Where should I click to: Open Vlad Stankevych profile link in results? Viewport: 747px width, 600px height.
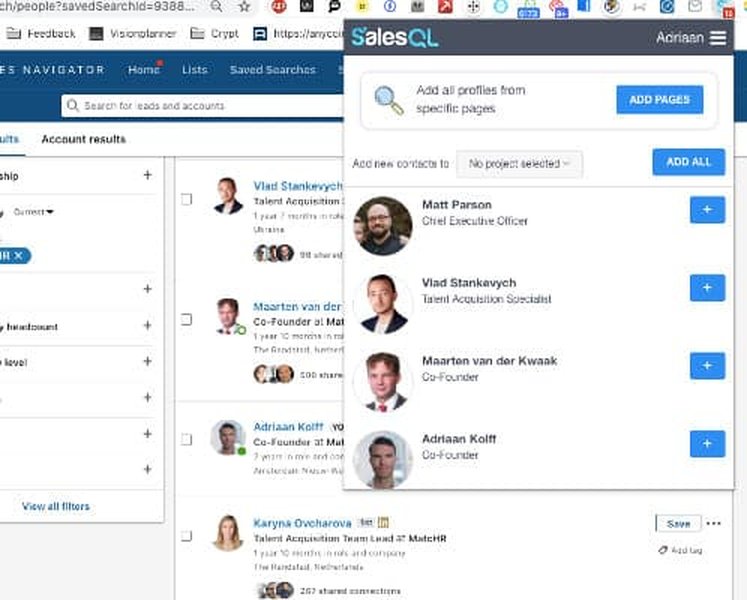(298, 186)
